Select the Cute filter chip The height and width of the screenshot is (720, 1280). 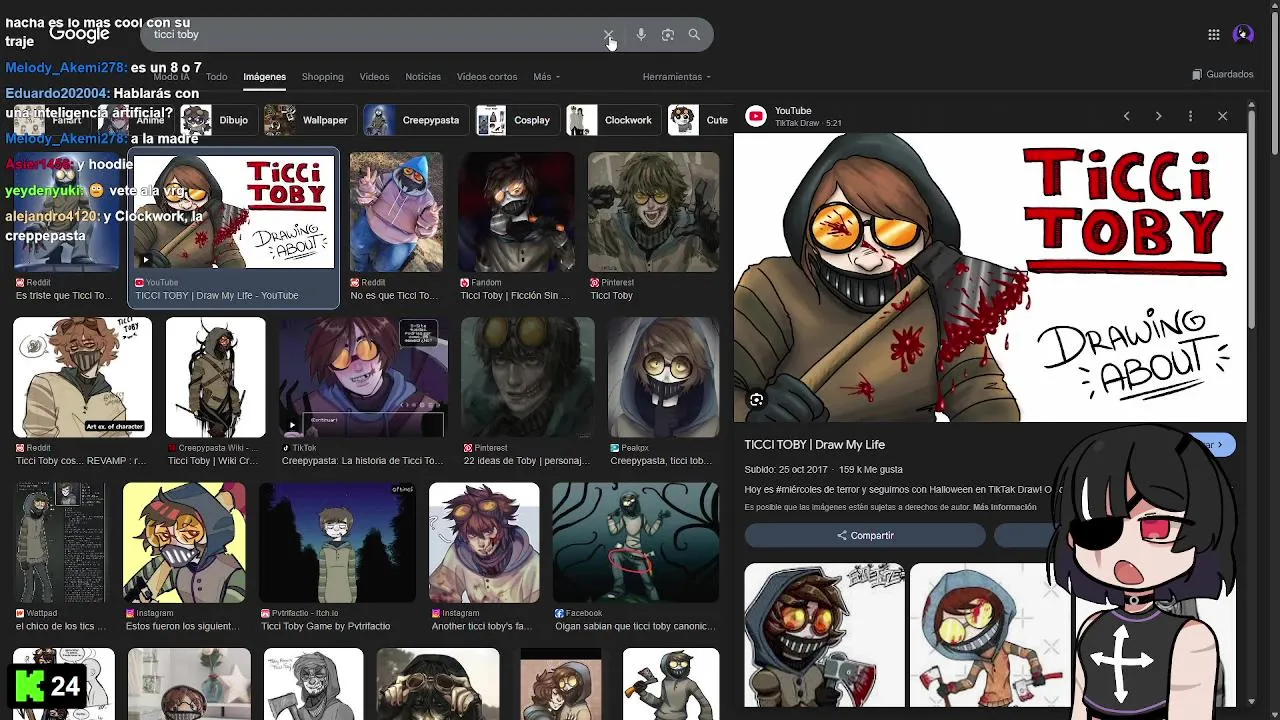[698, 120]
